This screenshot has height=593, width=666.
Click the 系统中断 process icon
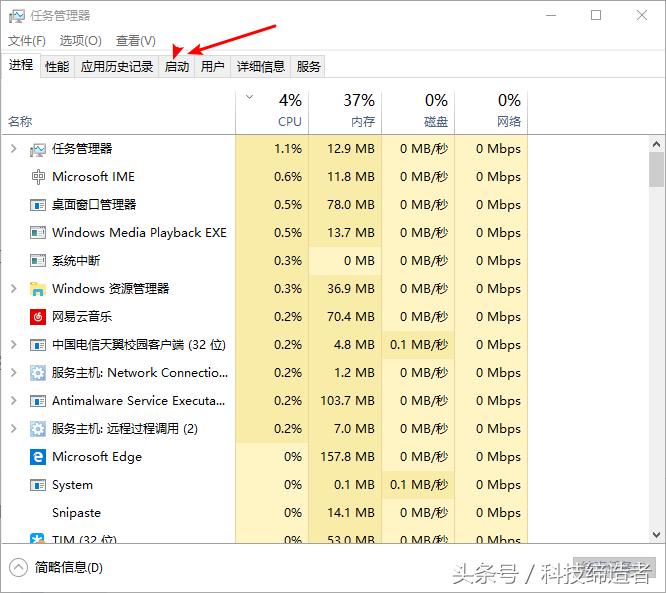point(38,260)
